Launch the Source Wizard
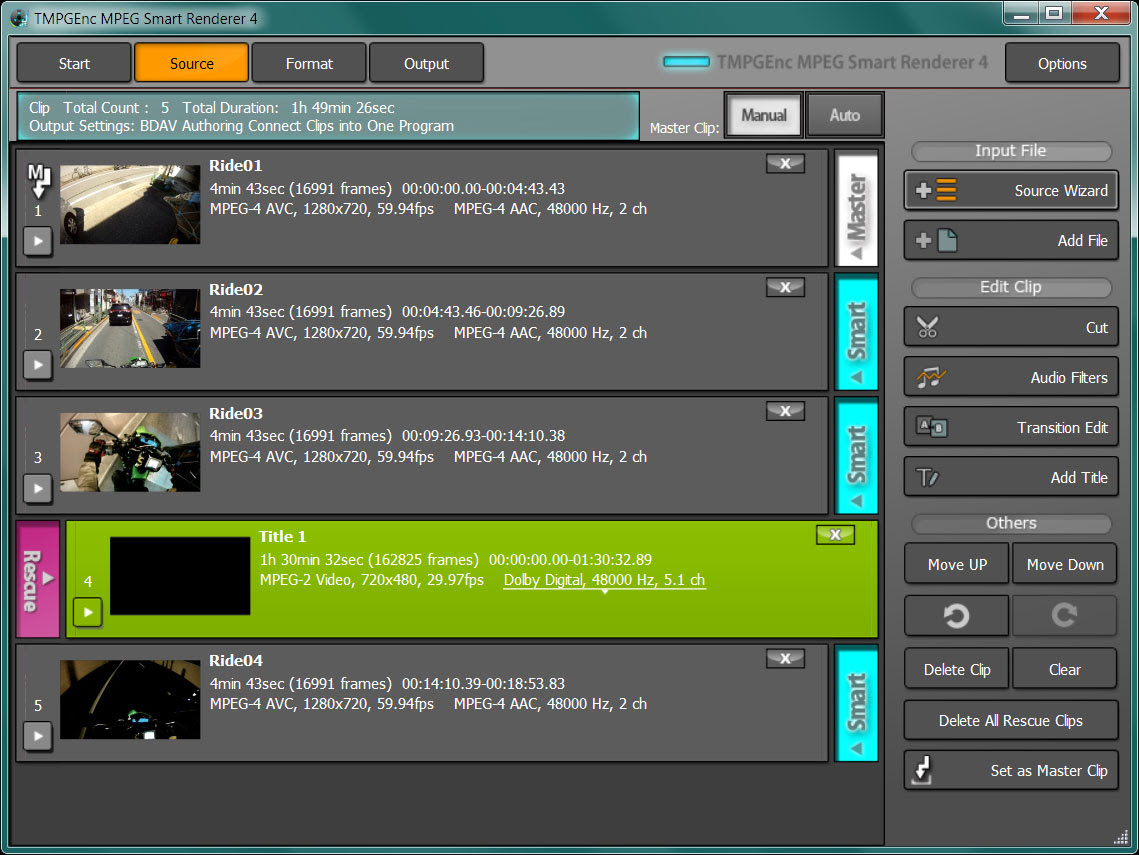Viewport: 1139px width, 855px height. 1011,190
